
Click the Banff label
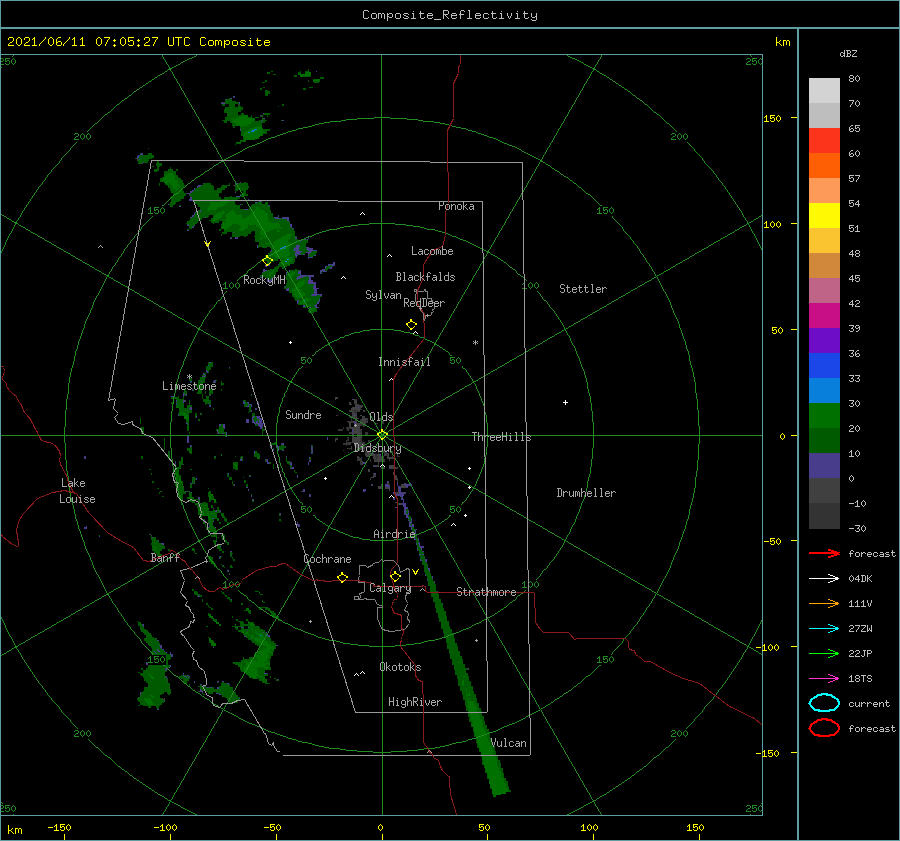[165, 558]
